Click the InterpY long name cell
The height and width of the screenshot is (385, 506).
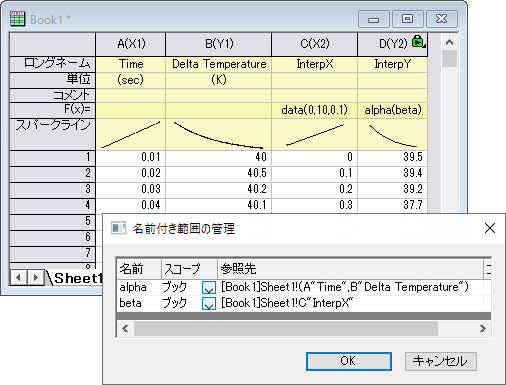tap(393, 64)
